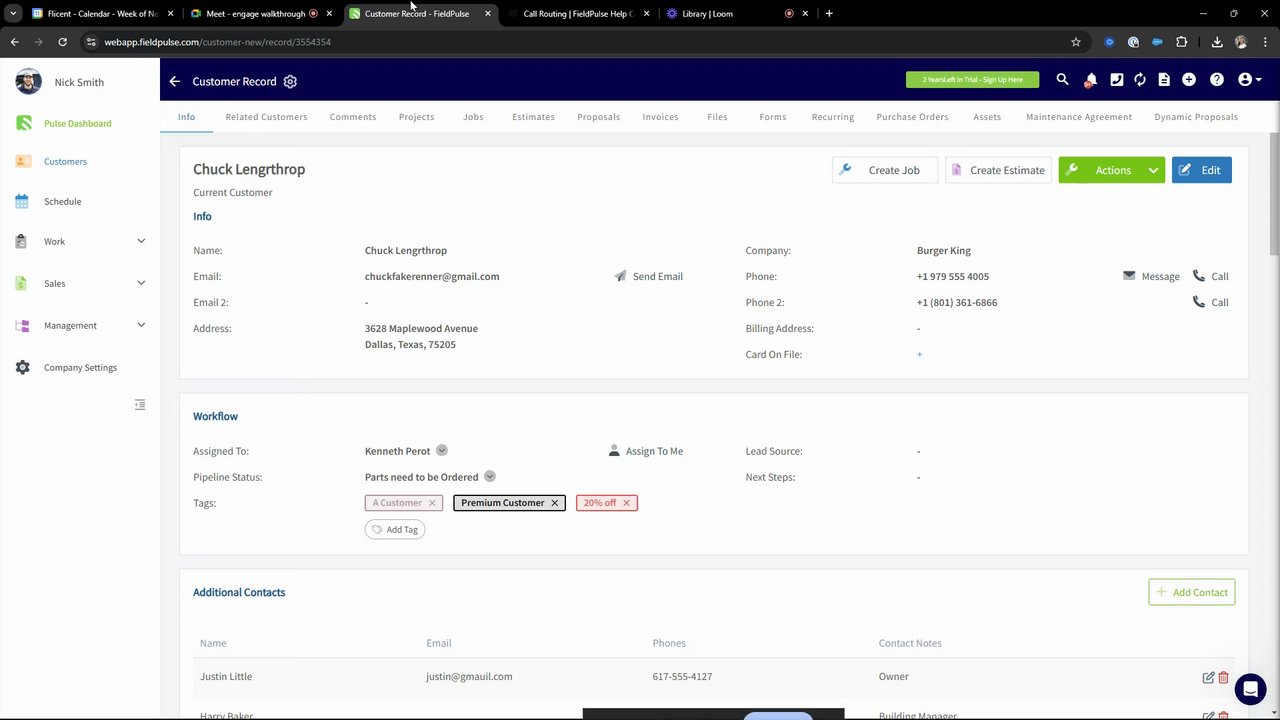Switch to Call Routing Help browser tab
The width and height of the screenshot is (1280, 720).
click(577, 14)
